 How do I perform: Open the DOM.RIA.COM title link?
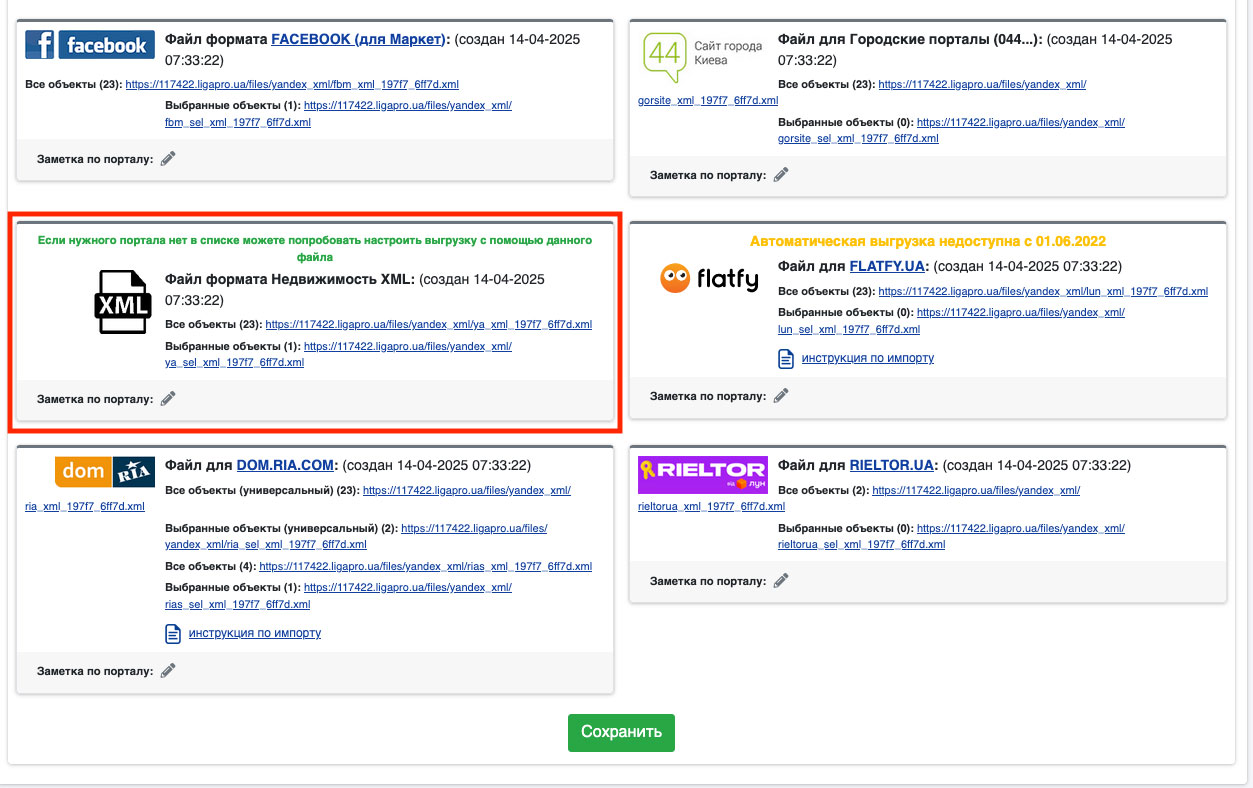(287, 465)
